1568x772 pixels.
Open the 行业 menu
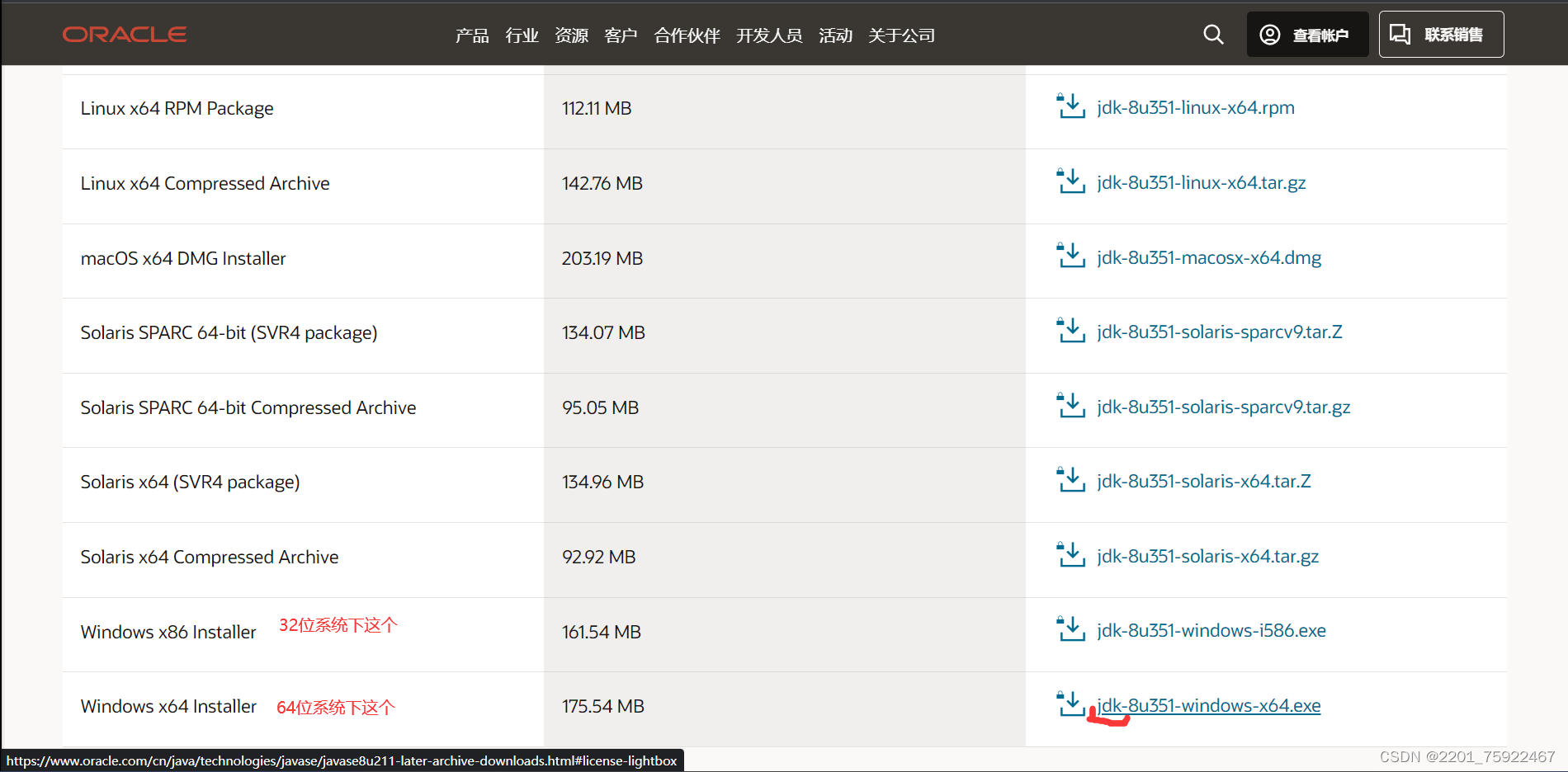pyautogui.click(x=522, y=35)
